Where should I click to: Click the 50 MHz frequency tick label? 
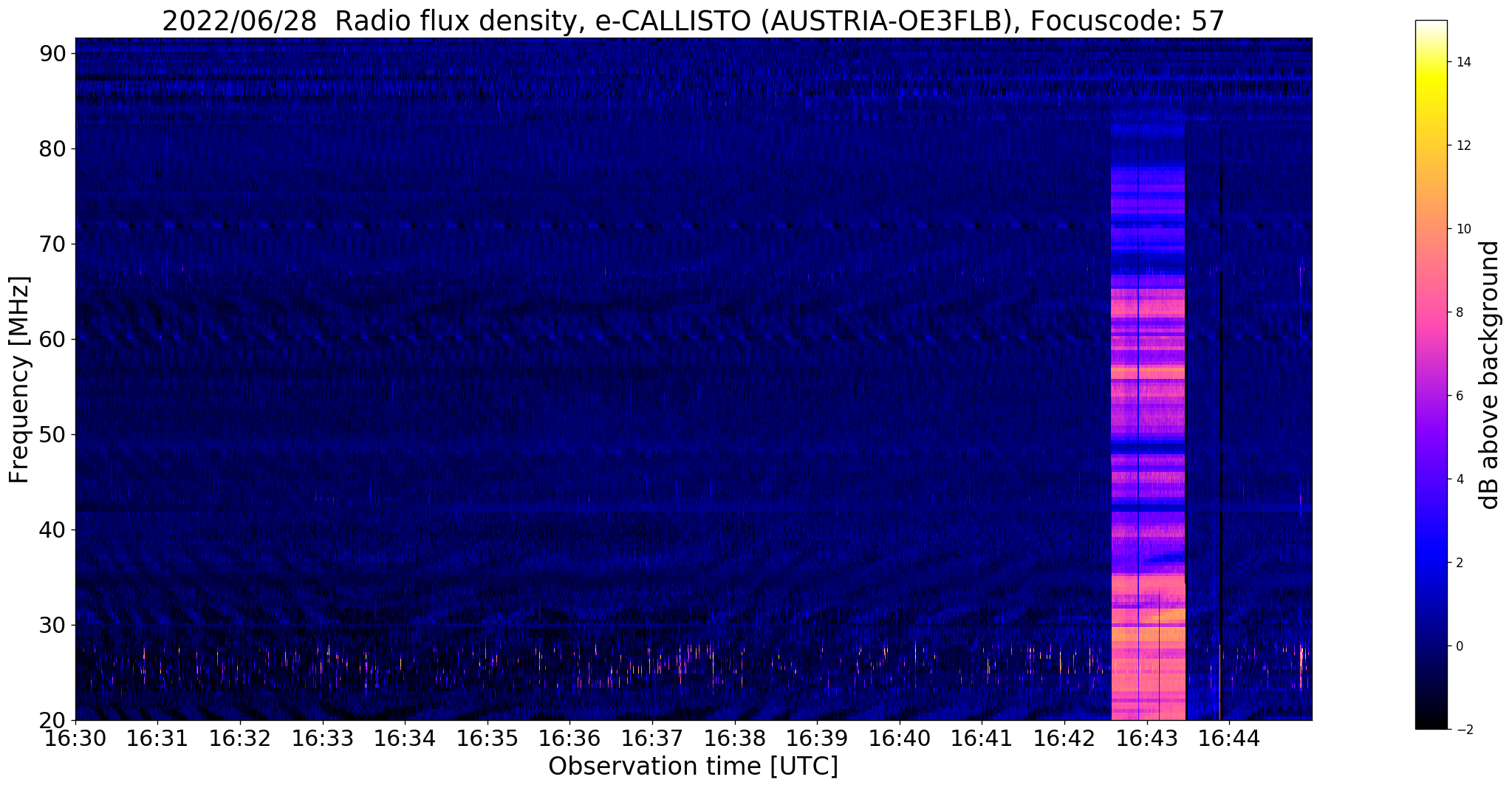coord(53,435)
